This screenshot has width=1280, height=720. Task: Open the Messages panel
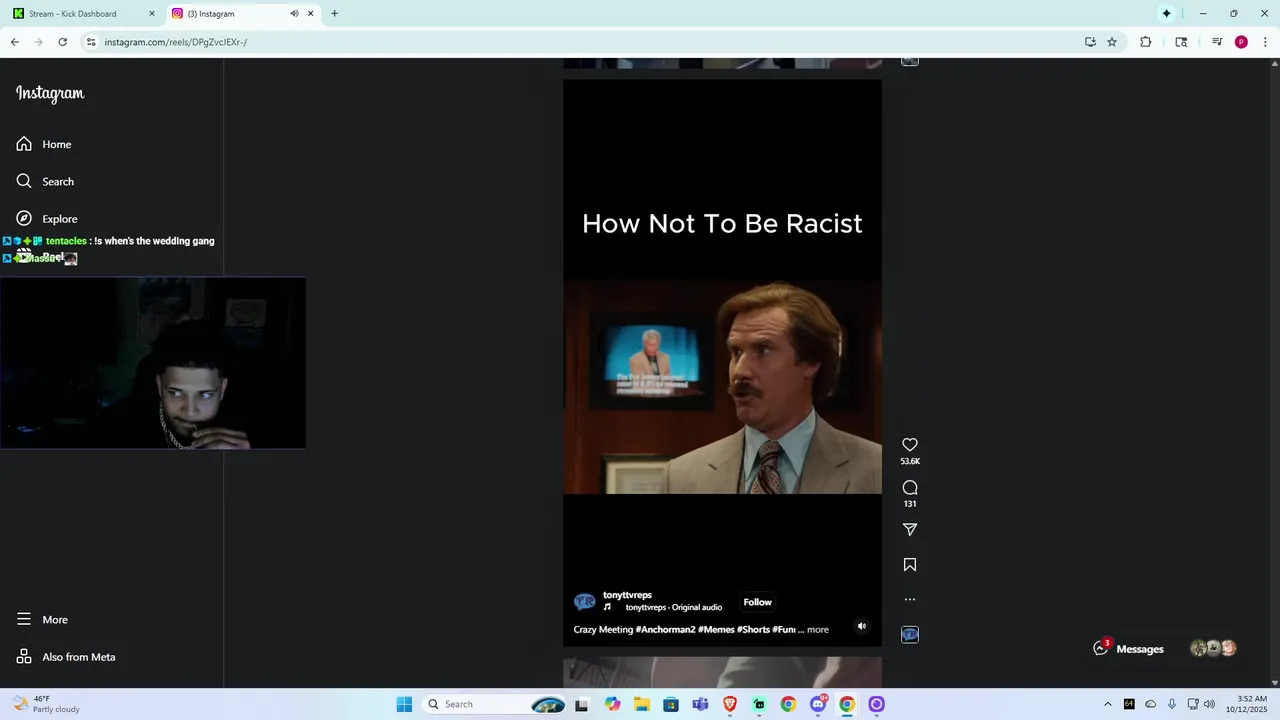pos(1129,648)
